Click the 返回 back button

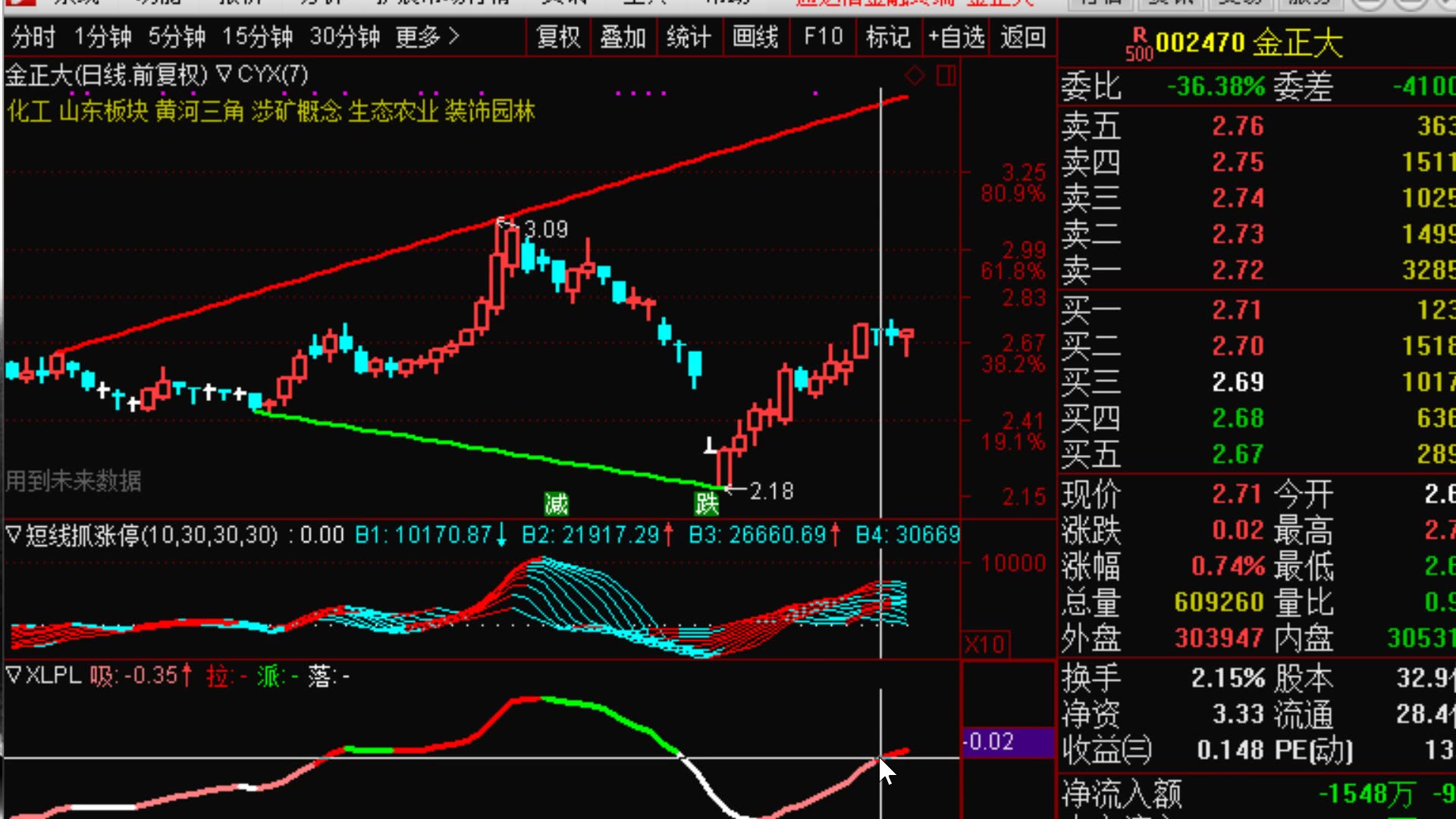[1023, 36]
